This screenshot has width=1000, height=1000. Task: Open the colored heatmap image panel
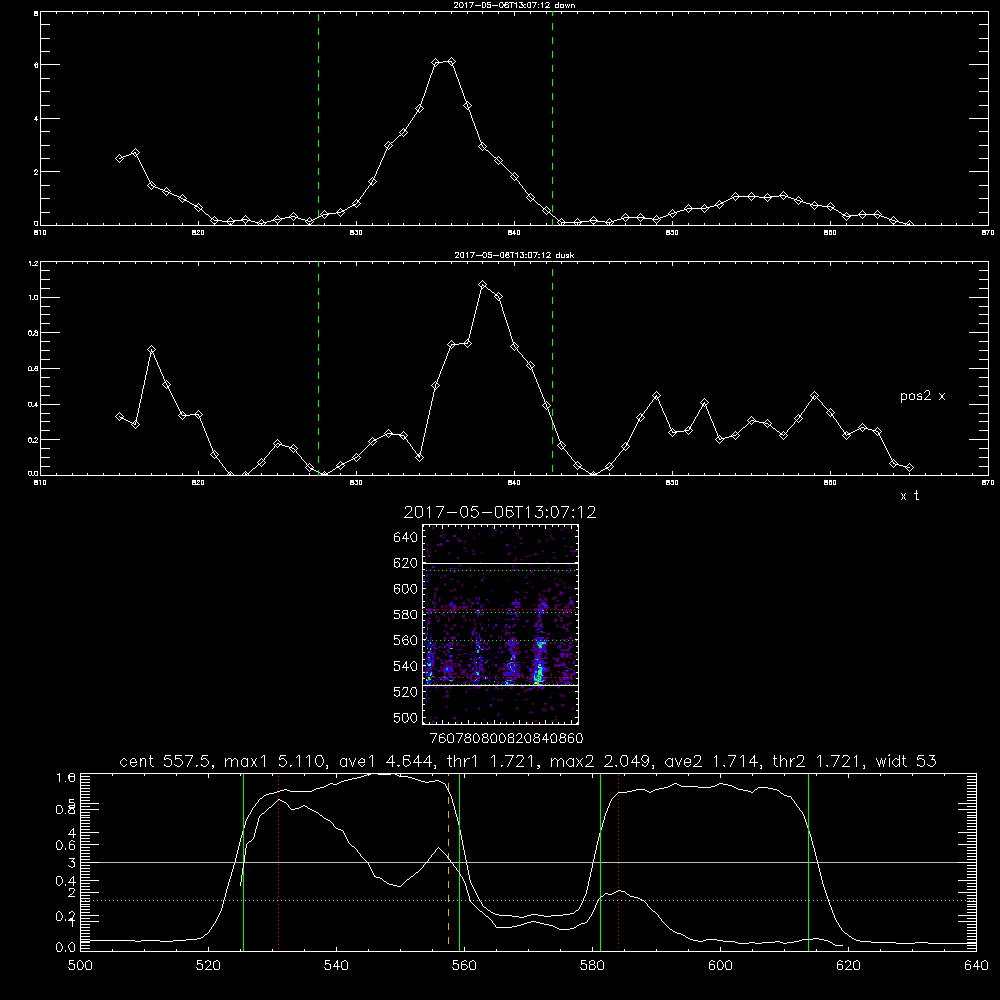click(x=501, y=624)
